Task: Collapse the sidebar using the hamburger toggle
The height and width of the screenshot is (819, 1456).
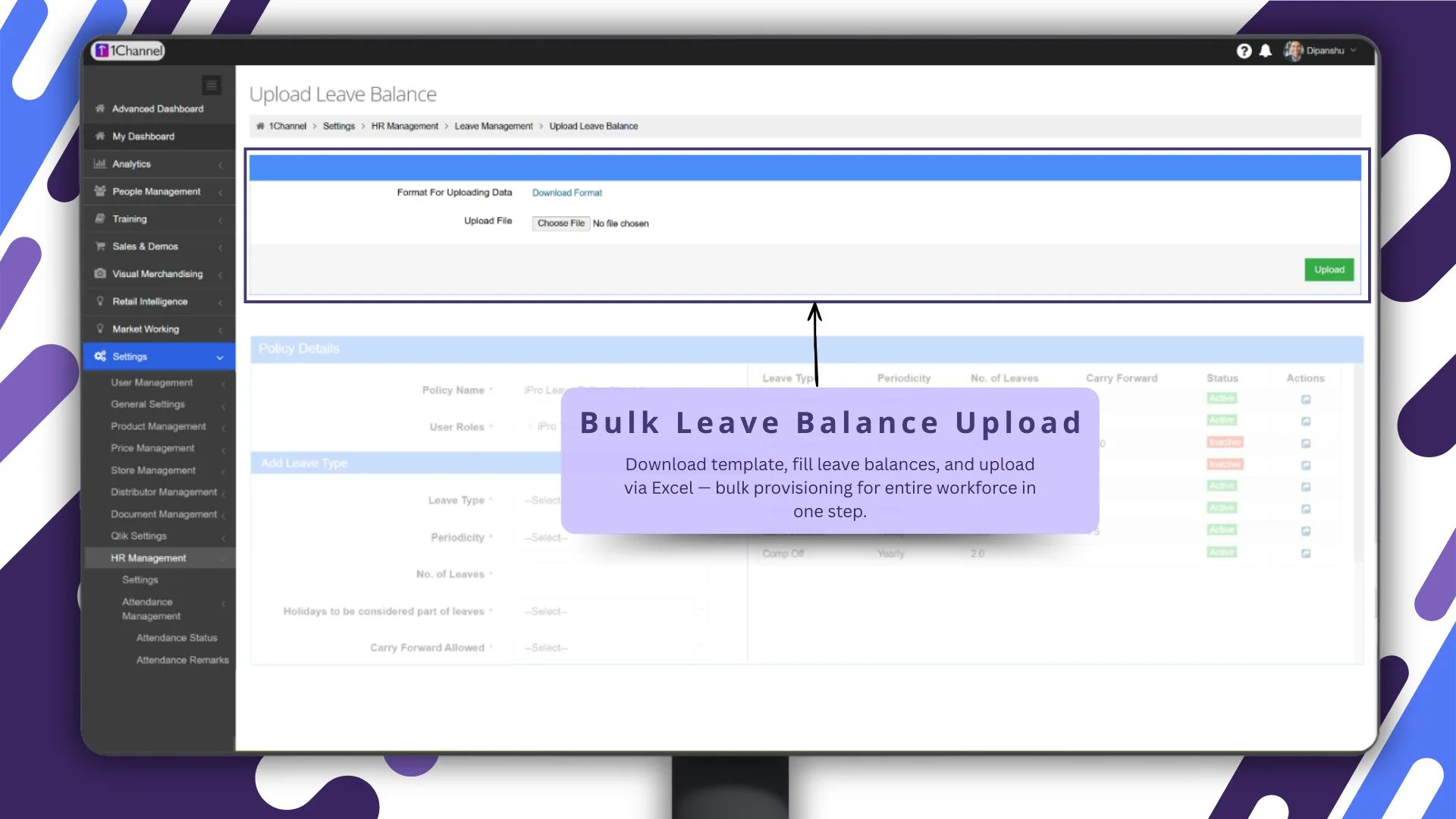Action: (x=211, y=85)
